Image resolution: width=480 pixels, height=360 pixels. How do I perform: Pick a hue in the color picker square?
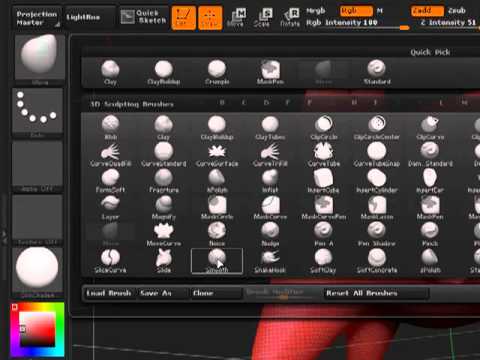pyautogui.click(x=37, y=329)
